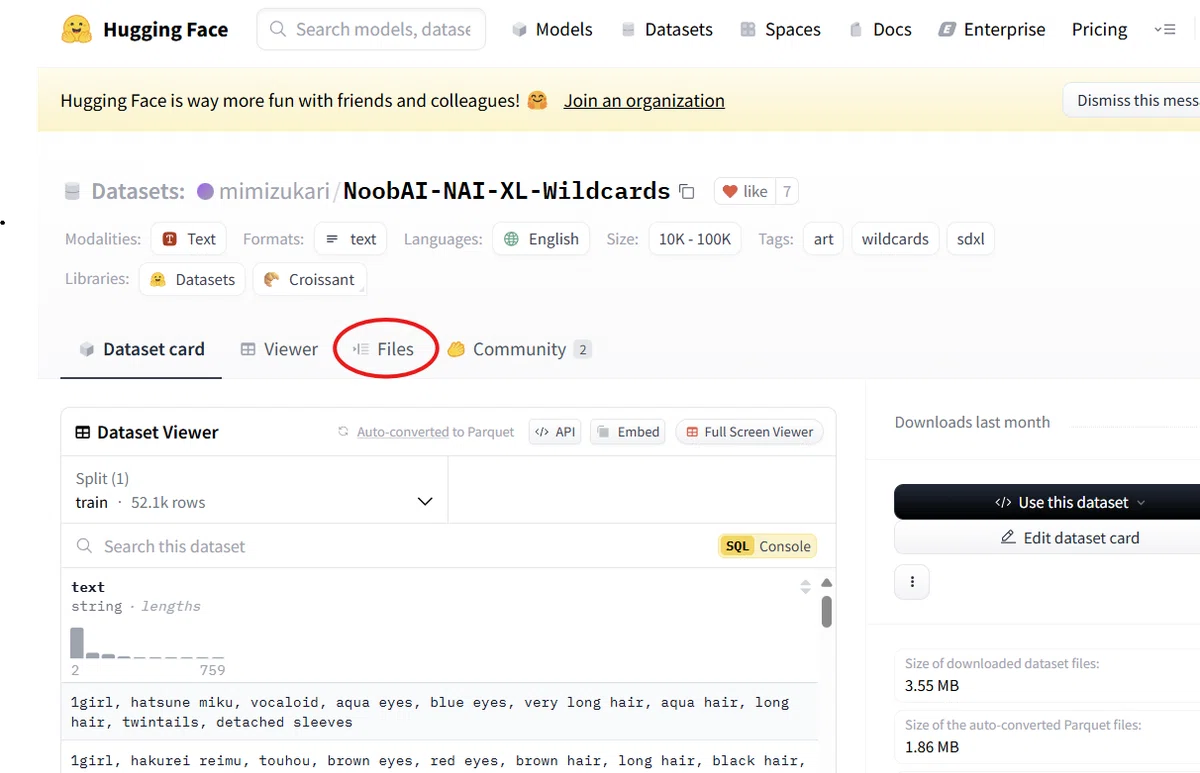Like the NoobAI-NAI-XL-Wildcards dataset
Screen dimensions: 1200x773
coord(745,191)
